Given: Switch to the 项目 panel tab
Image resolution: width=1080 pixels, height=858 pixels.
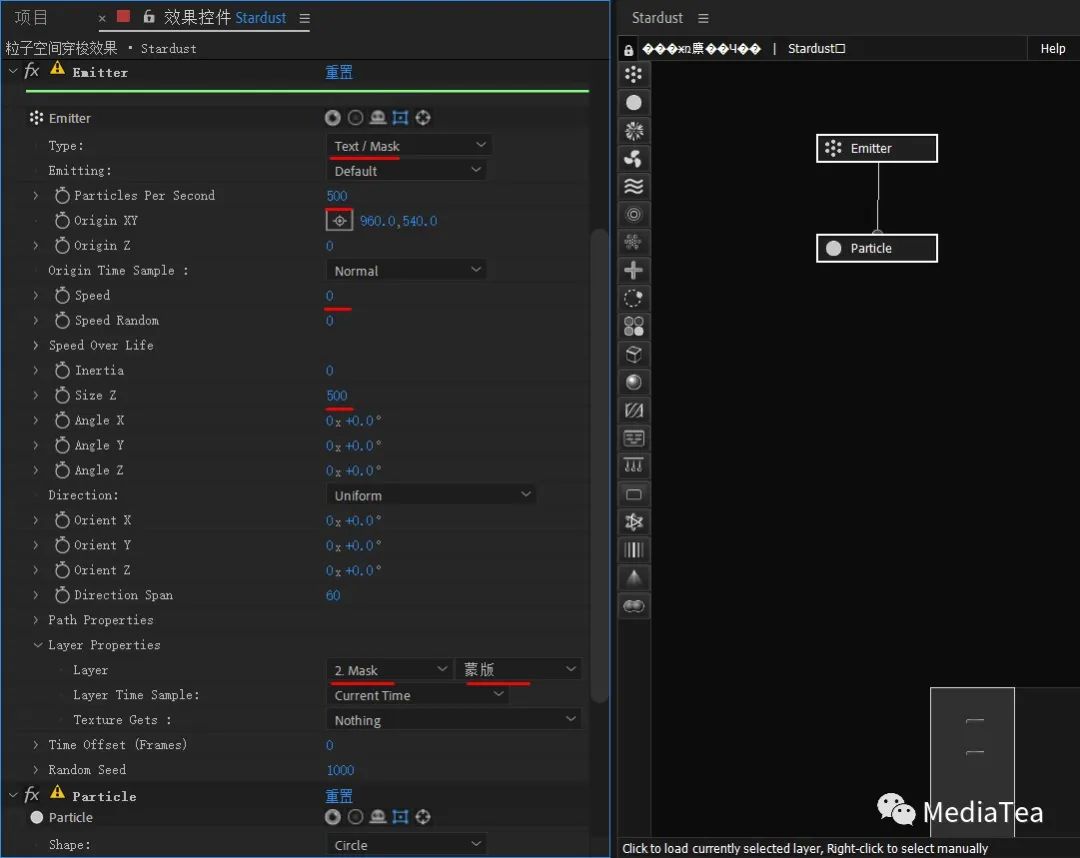Looking at the screenshot, I should coord(32,17).
